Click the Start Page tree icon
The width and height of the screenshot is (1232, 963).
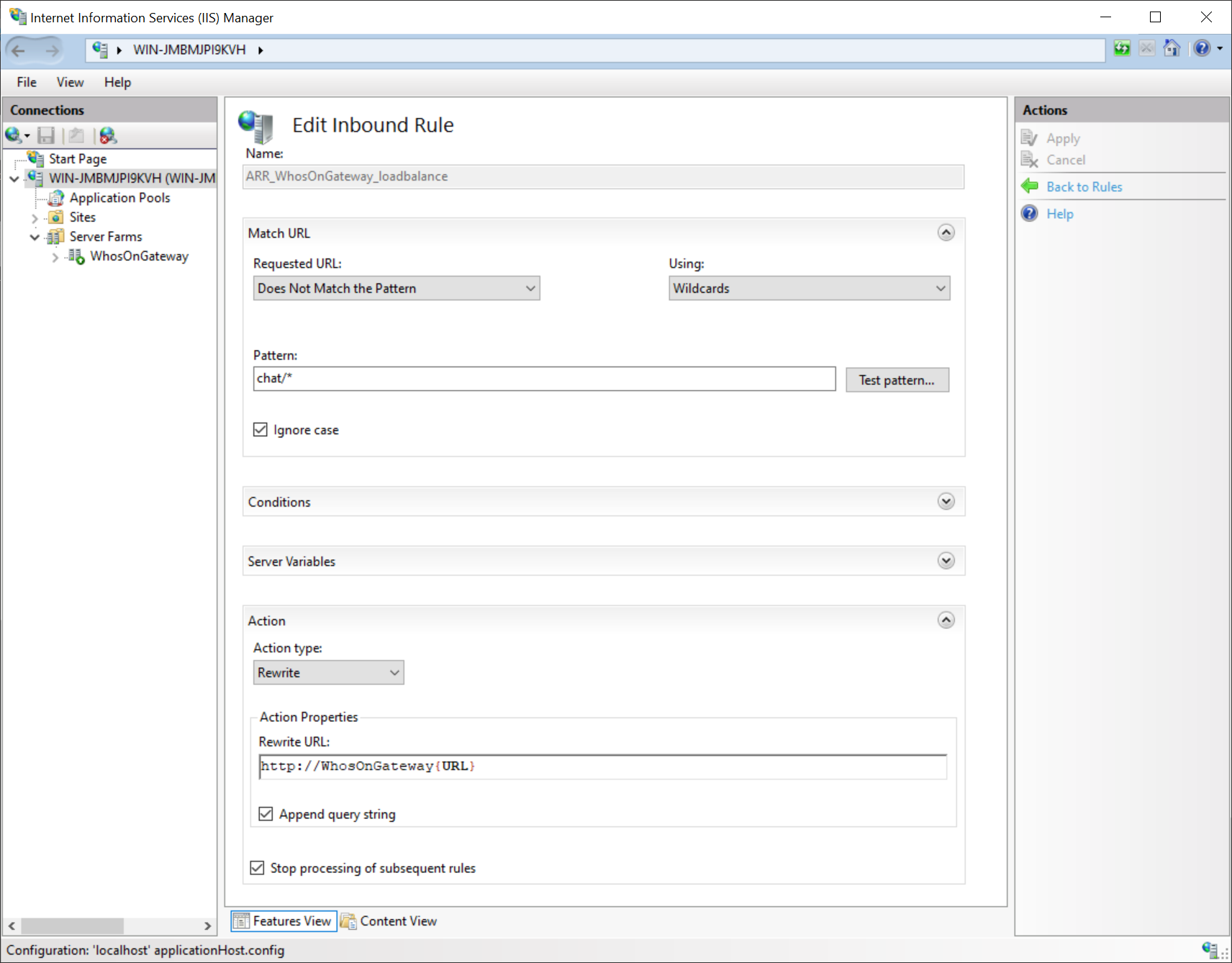click(35, 158)
